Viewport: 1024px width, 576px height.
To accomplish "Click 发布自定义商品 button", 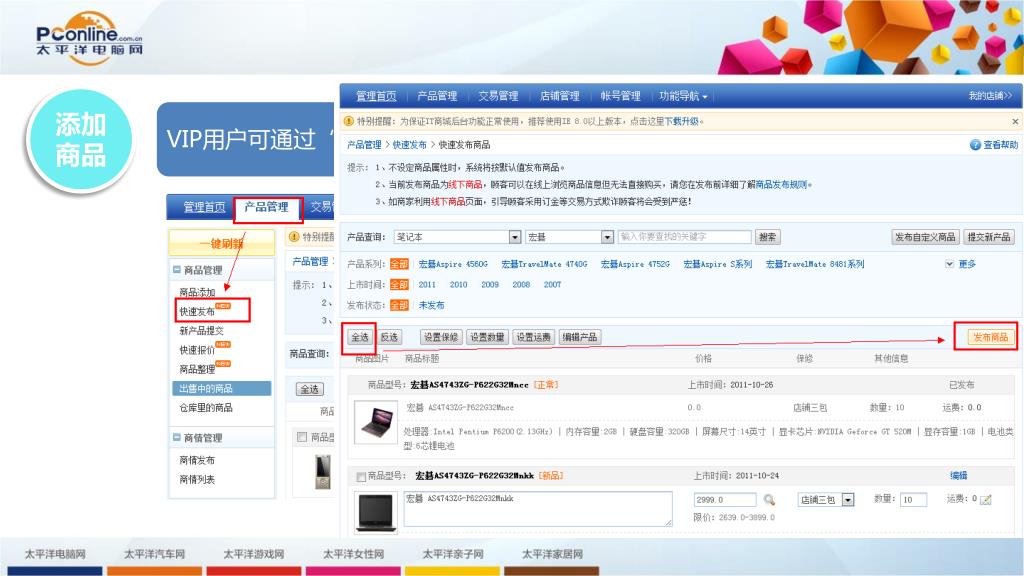I will [925, 237].
